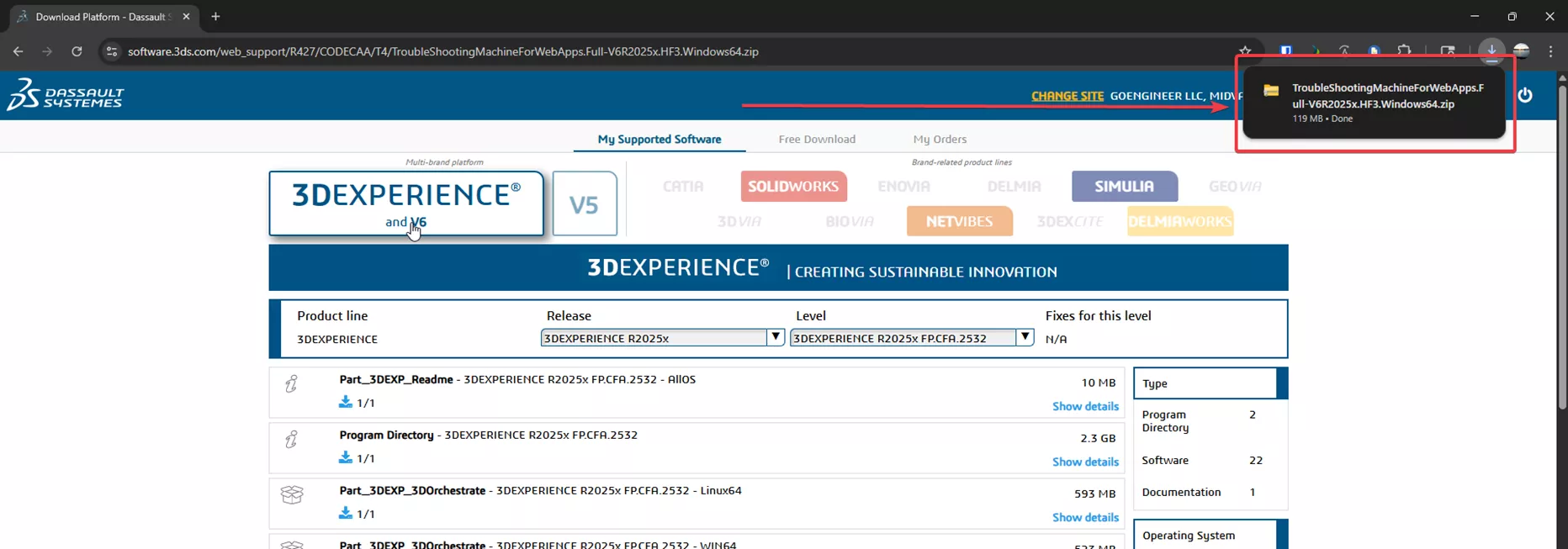Click the folder icon in download popup
The height and width of the screenshot is (549, 1568).
1271,90
